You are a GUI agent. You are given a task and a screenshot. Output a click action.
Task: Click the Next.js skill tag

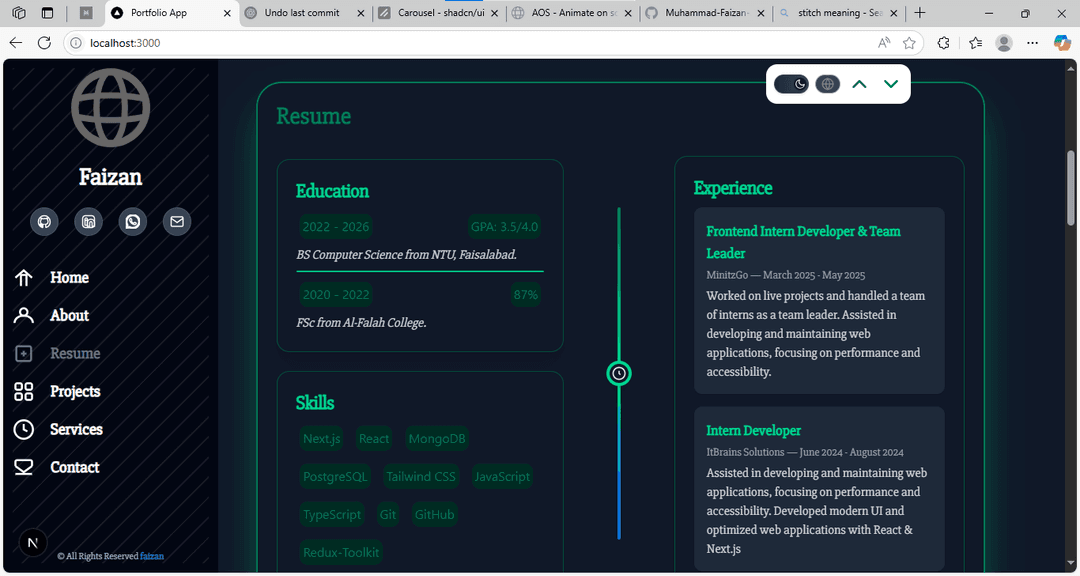pos(322,439)
